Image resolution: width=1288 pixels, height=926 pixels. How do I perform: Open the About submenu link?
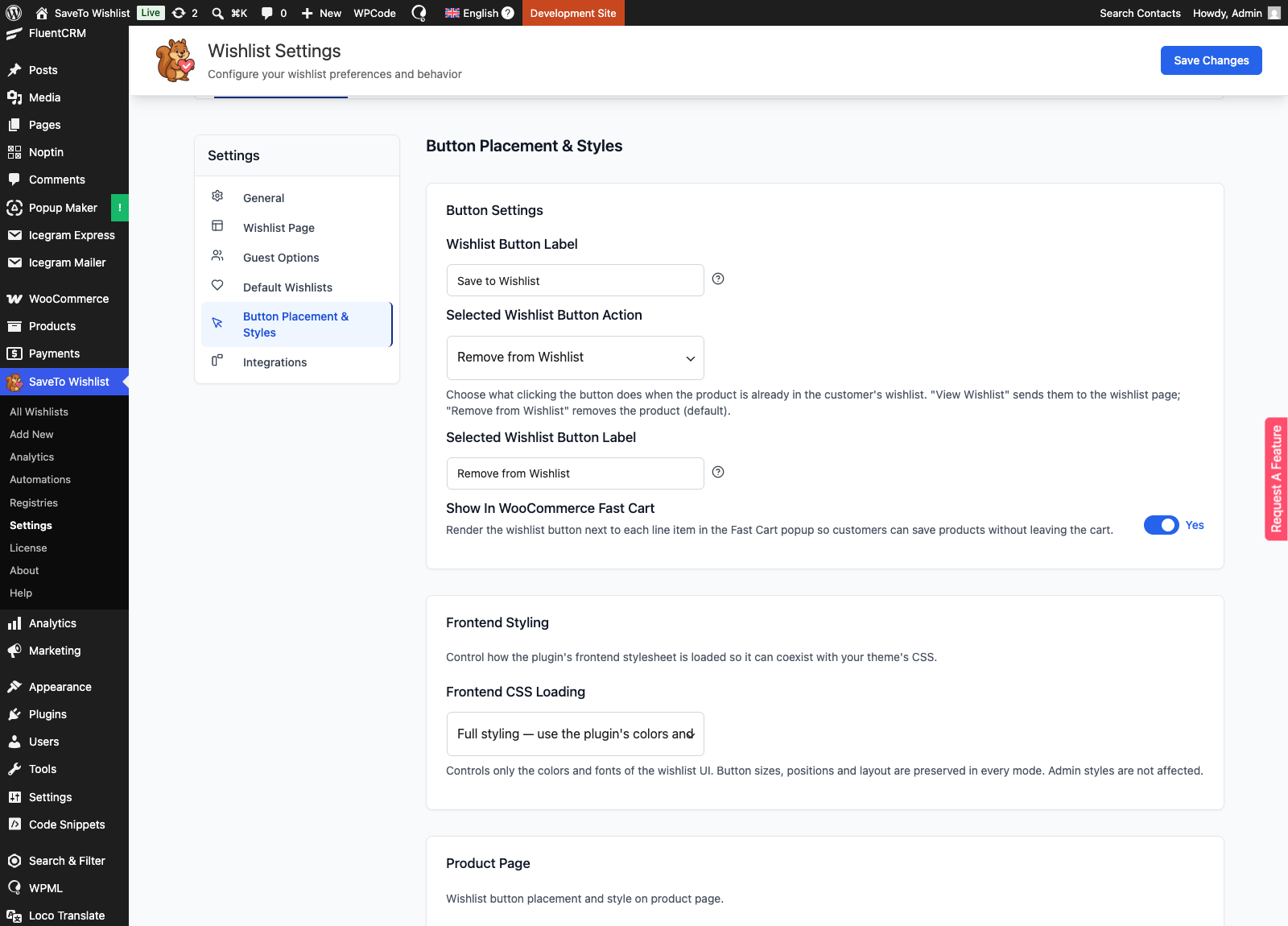click(24, 570)
